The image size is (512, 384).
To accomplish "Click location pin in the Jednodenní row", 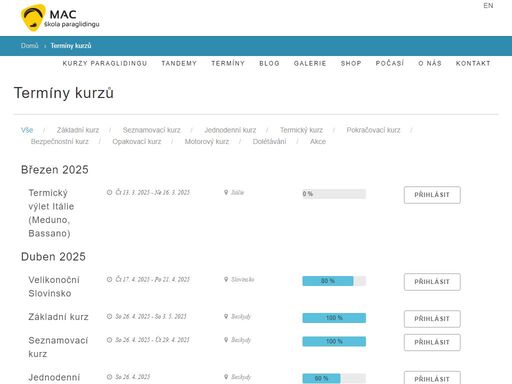I will point(226,377).
